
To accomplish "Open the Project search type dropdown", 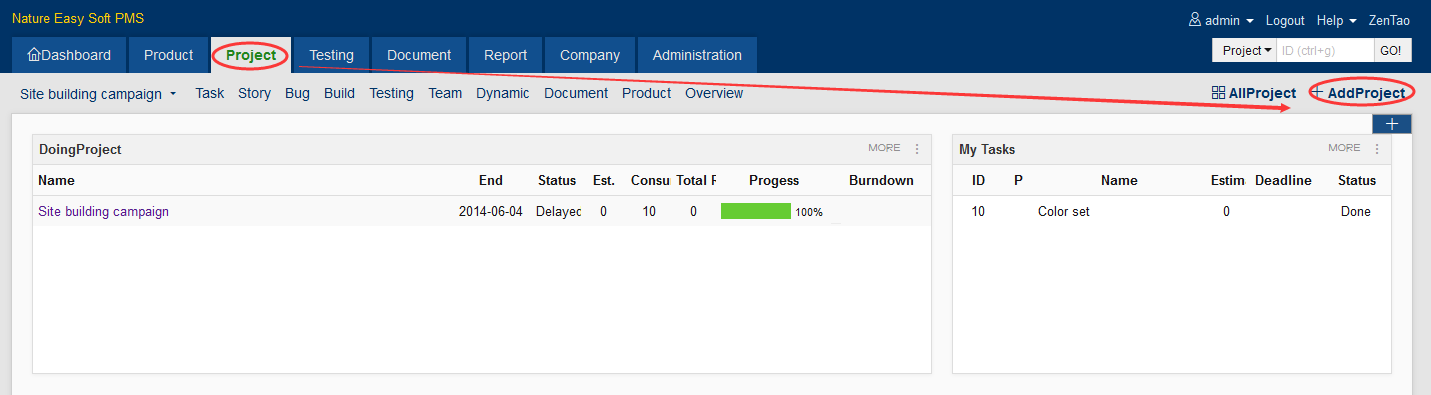I will (x=1244, y=50).
